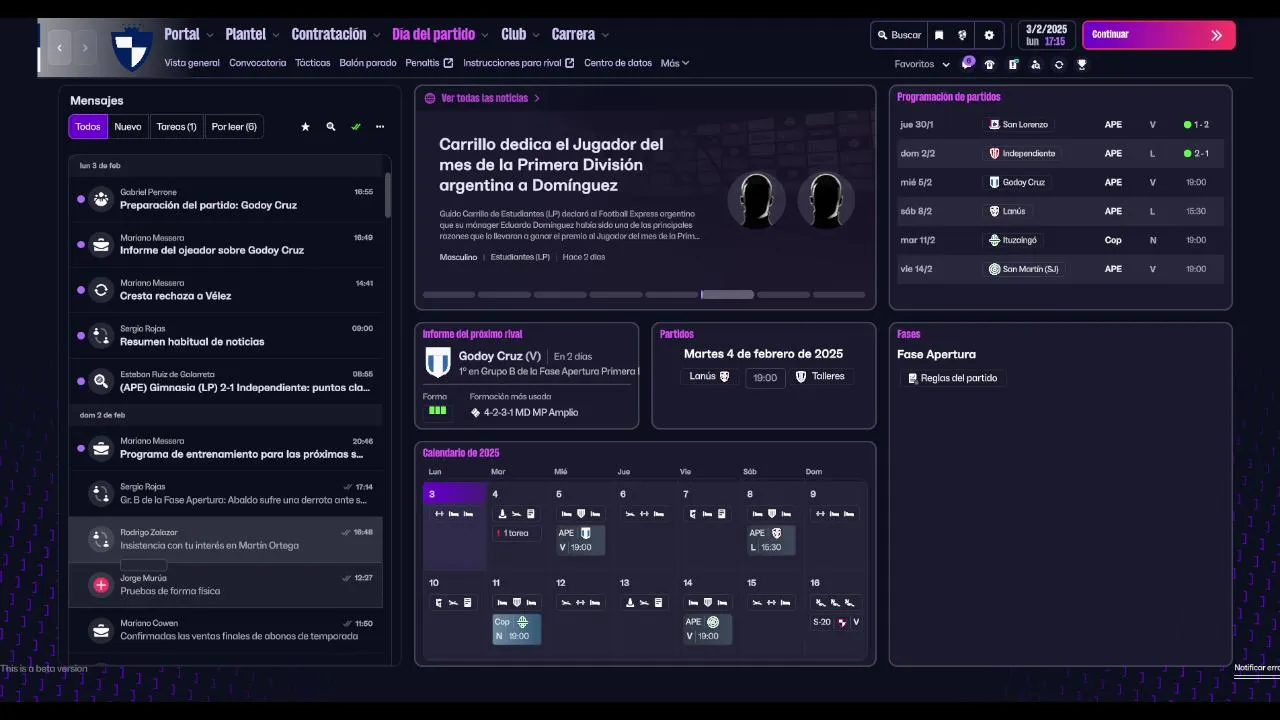Image resolution: width=1280 pixels, height=720 pixels.
Task: Open the San Martín (SJ) fixture row
Action: 1060,269
